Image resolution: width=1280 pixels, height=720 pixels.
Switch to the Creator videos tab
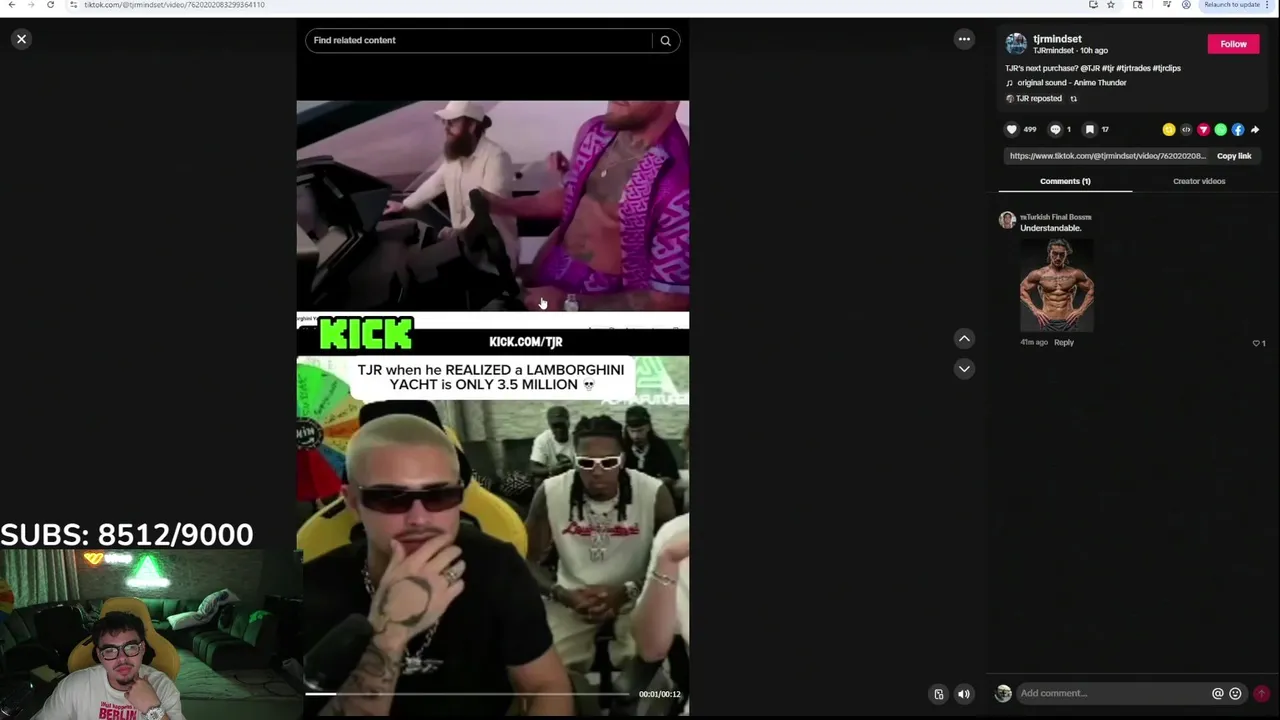point(1199,181)
